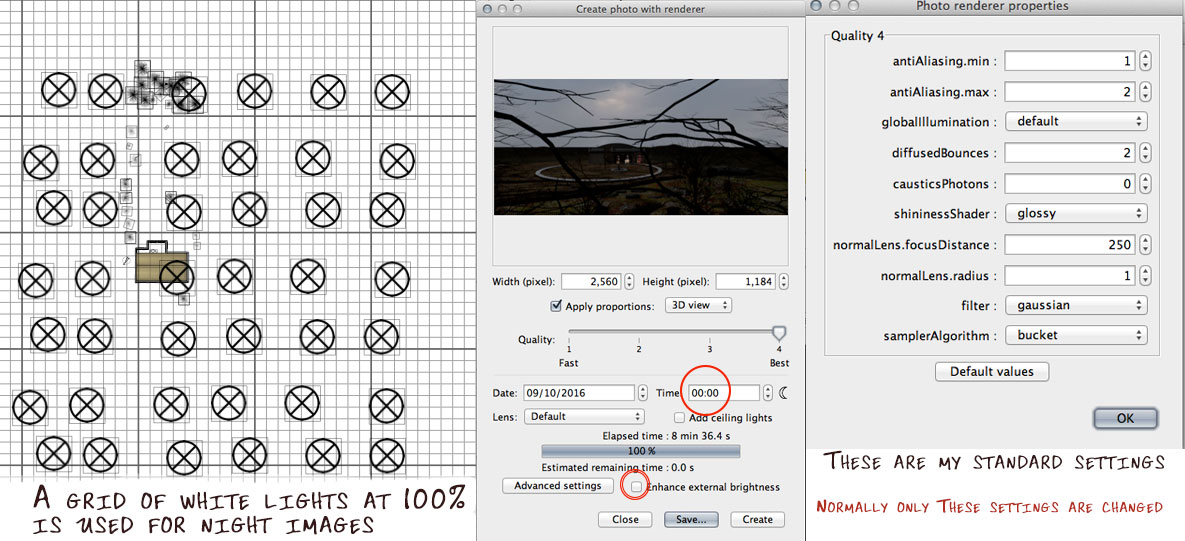Focus the causticsPhotons value field
1185x541 pixels.
click(1070, 184)
